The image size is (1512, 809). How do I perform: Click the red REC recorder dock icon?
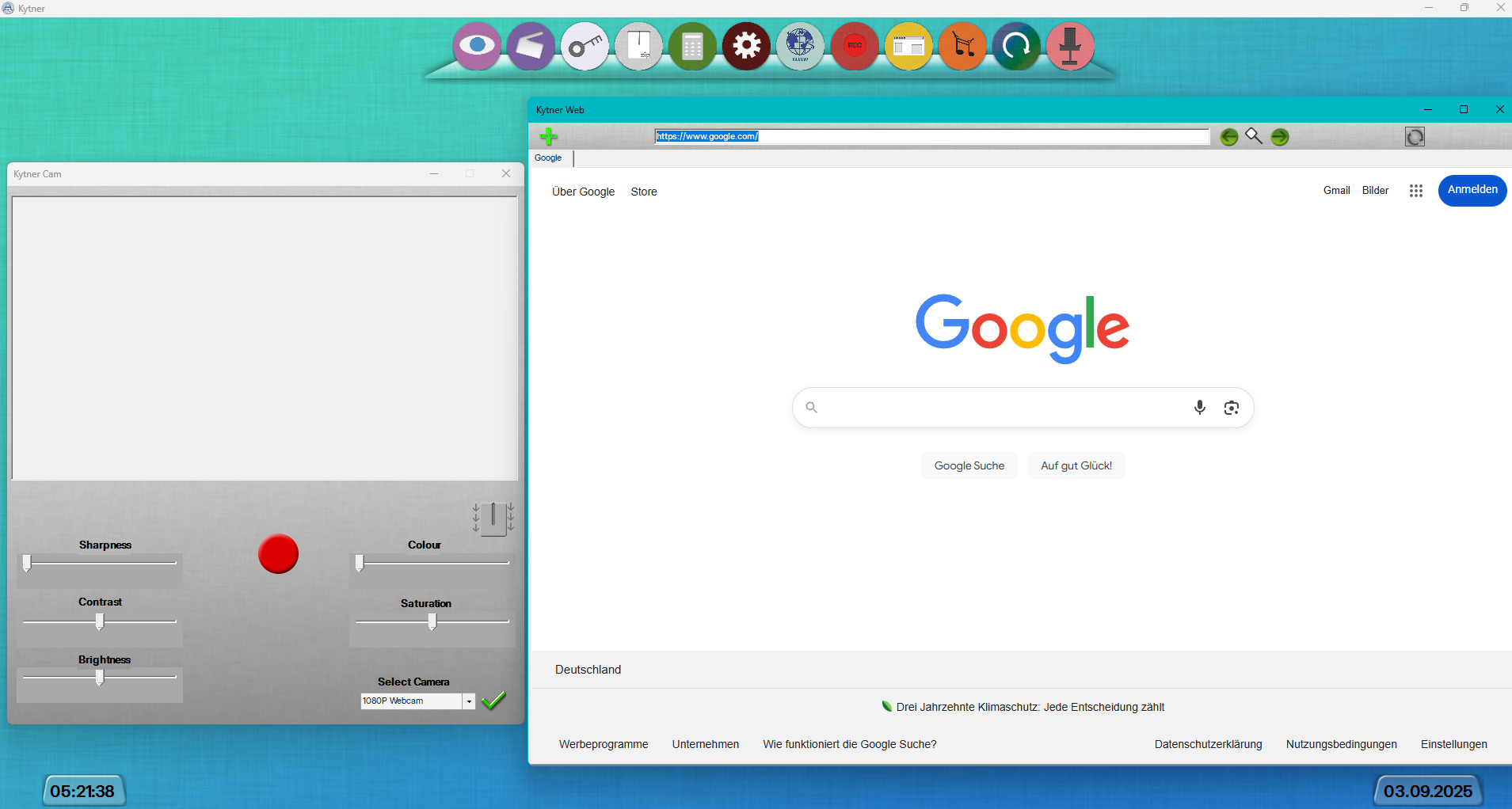pyautogui.click(x=855, y=46)
